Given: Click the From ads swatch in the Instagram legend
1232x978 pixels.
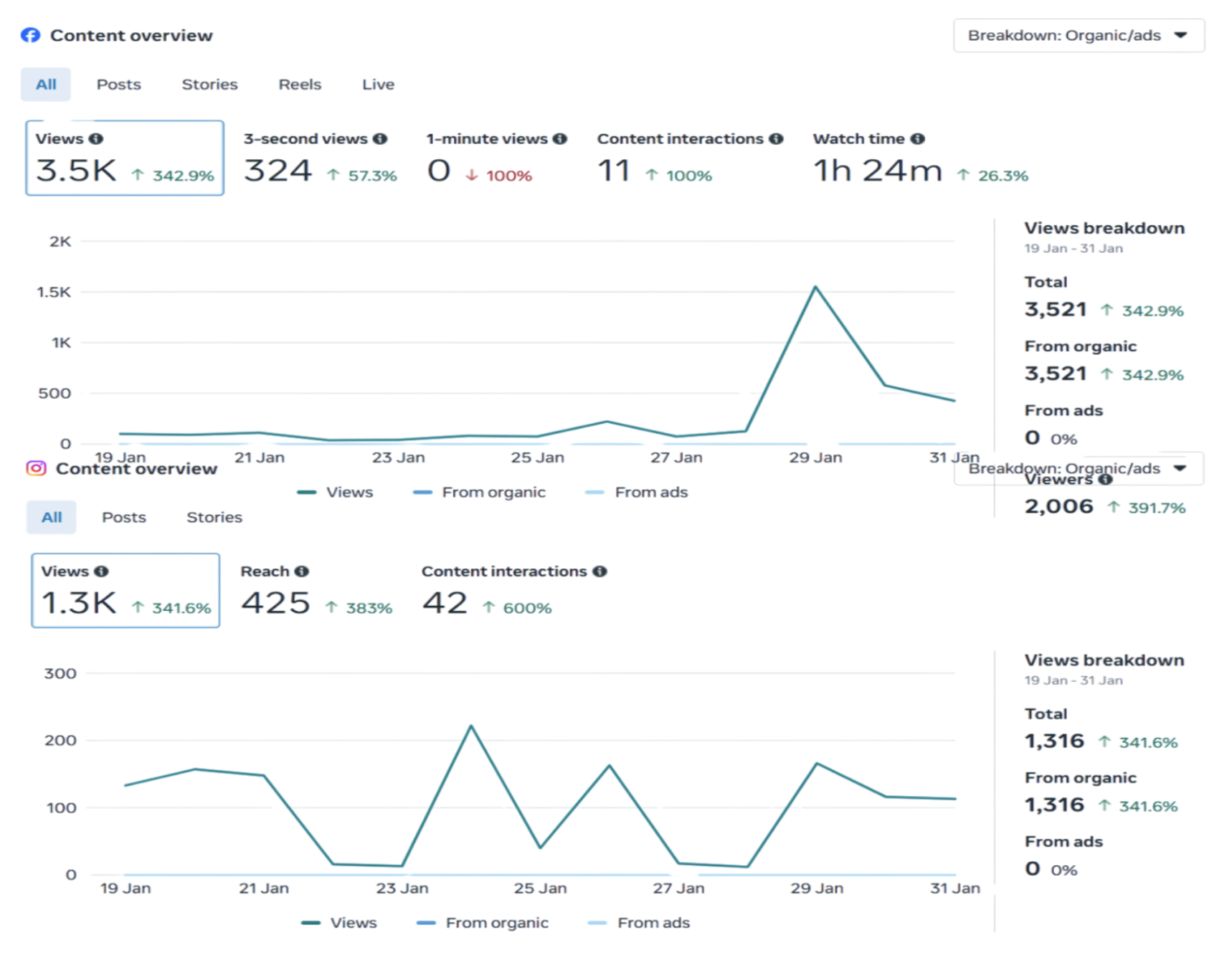Looking at the screenshot, I should coord(597,923).
